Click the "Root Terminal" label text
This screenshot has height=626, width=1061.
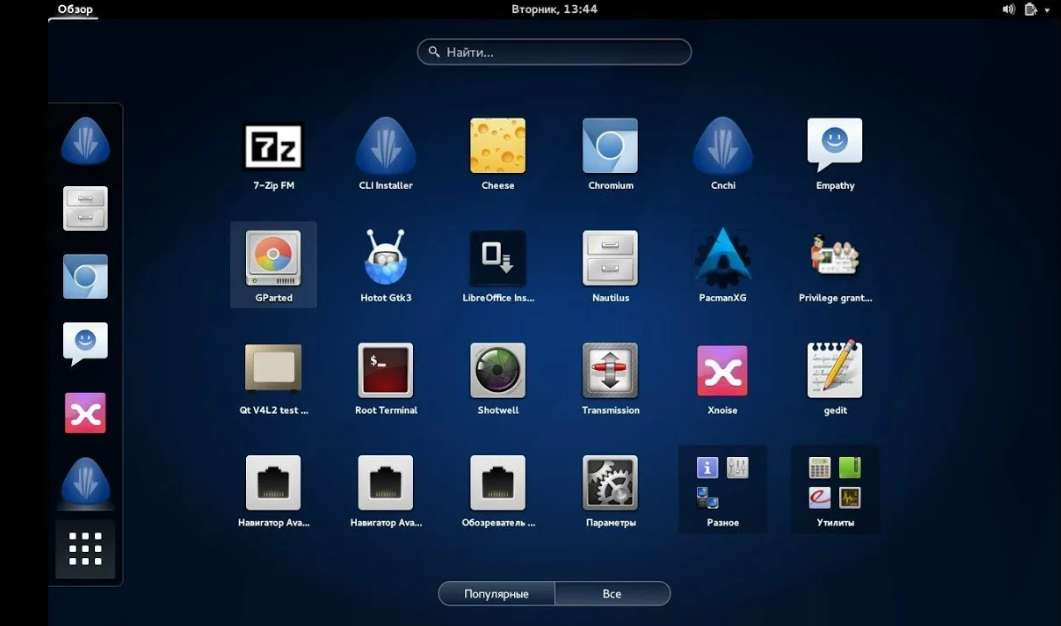386,410
